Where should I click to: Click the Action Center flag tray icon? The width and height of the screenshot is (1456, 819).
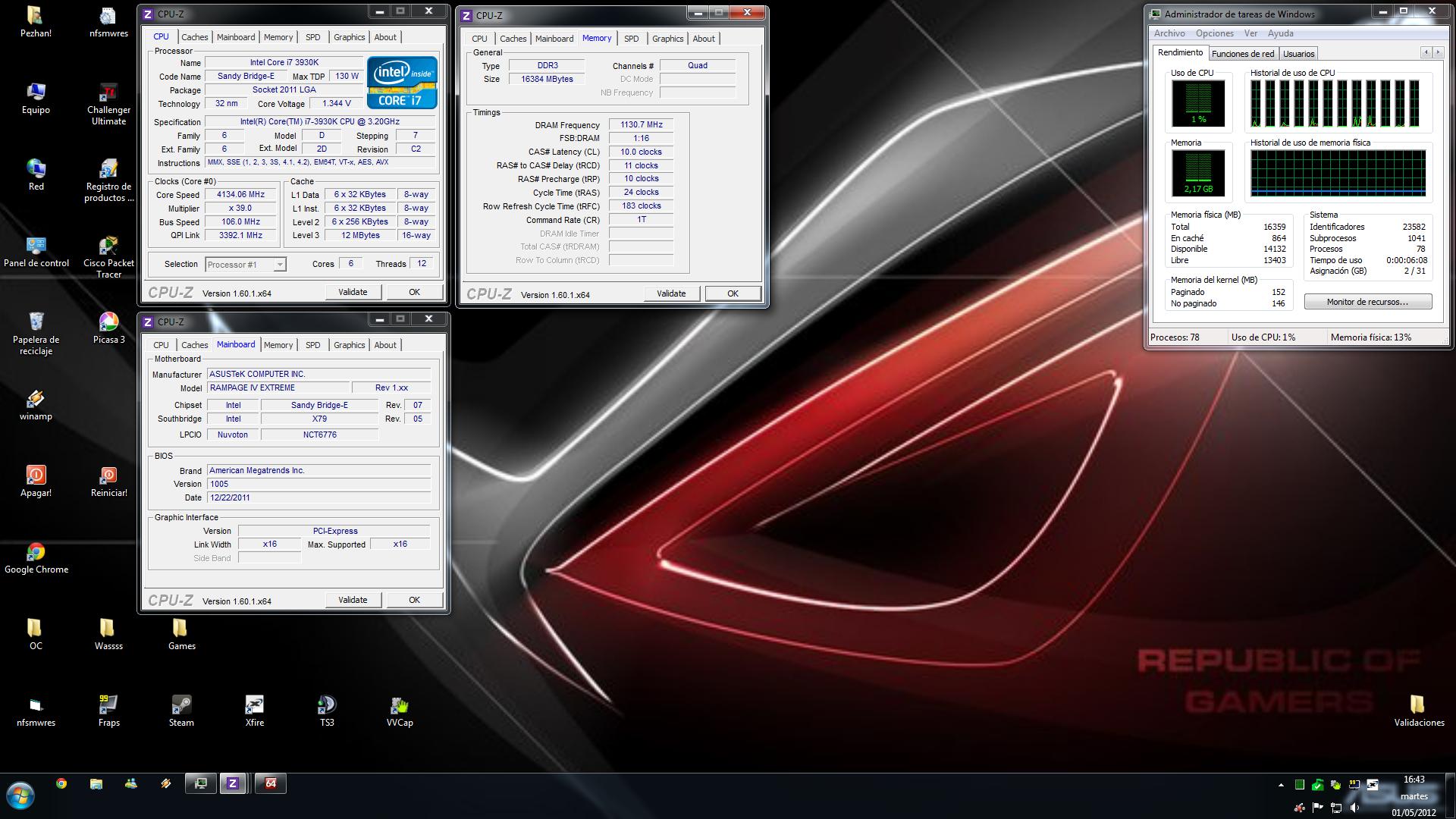[x=1318, y=807]
